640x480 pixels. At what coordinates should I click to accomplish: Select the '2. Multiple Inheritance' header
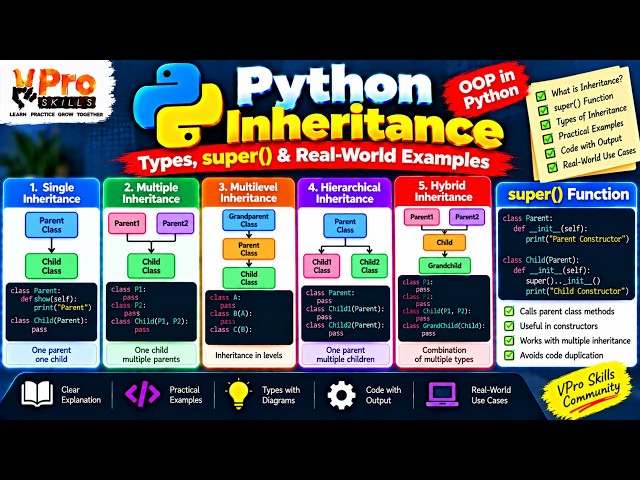coord(151,193)
